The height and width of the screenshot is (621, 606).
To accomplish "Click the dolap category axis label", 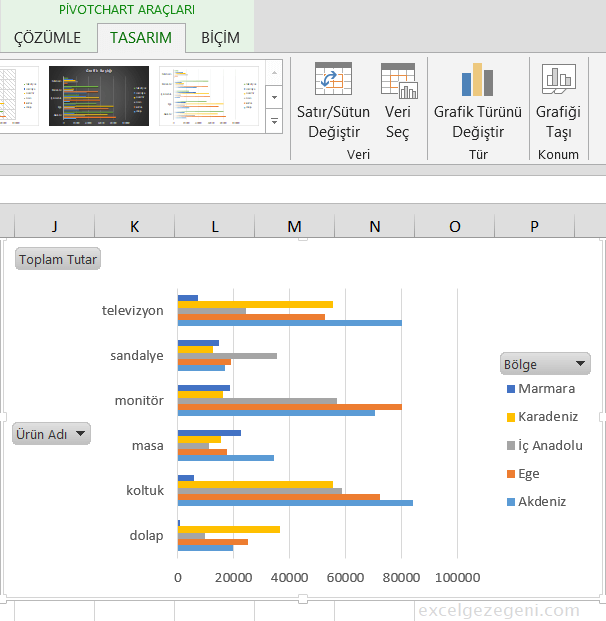I will tap(147, 535).
